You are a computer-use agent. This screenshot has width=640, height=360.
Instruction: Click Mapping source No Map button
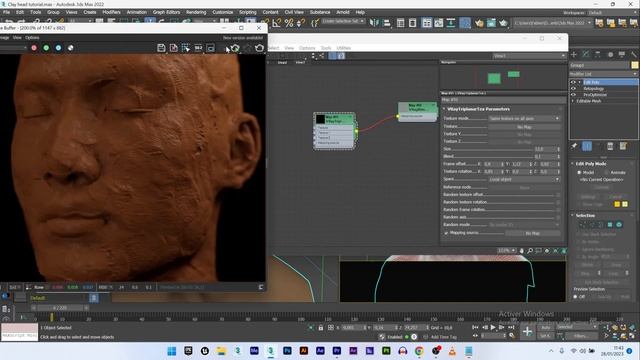pyautogui.click(x=533, y=233)
